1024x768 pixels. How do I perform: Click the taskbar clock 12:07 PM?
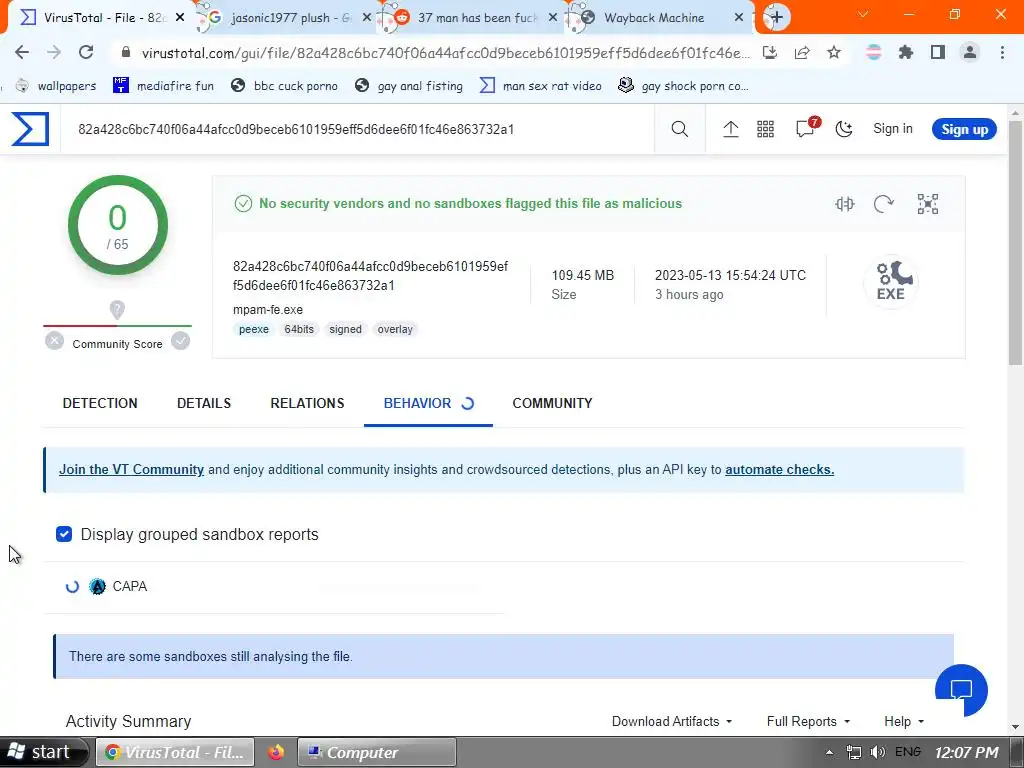tap(967, 752)
